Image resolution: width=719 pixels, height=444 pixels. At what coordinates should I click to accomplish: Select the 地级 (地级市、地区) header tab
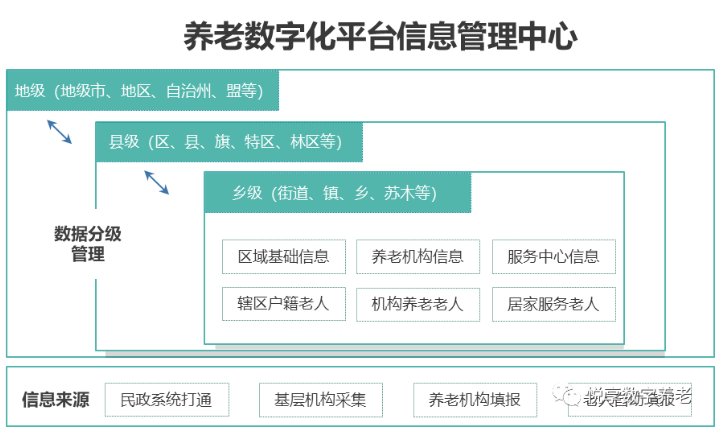140,91
